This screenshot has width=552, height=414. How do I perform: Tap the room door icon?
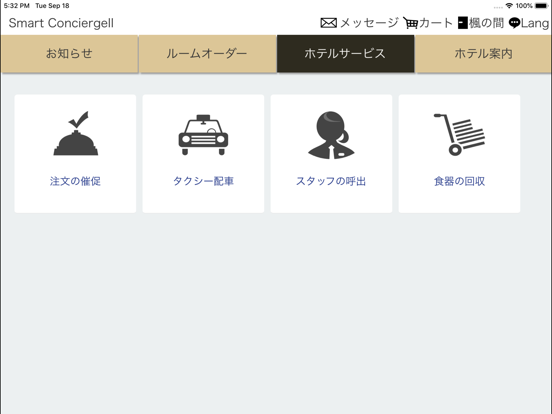(463, 23)
